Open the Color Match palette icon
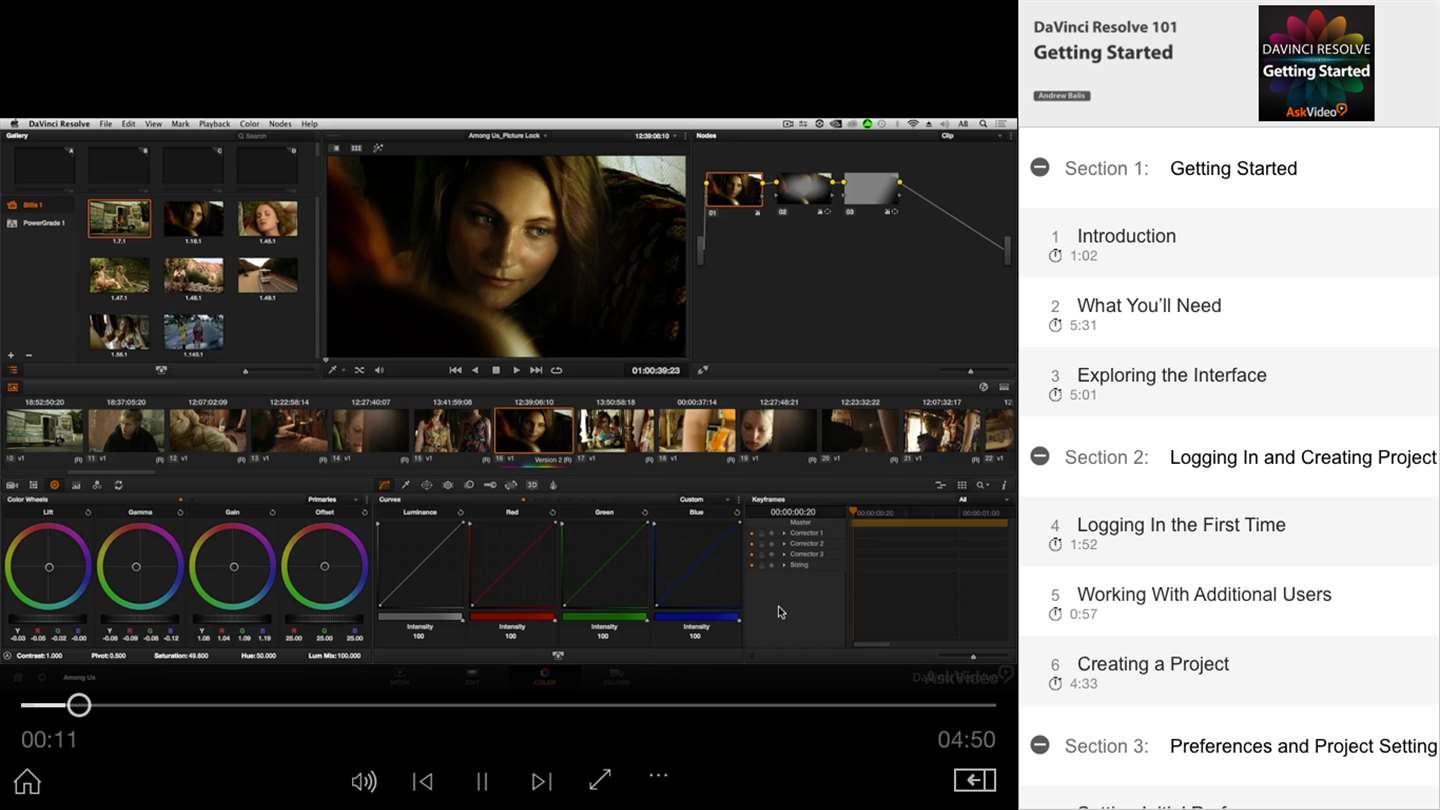Image resolution: width=1440 pixels, height=810 pixels. (33, 485)
